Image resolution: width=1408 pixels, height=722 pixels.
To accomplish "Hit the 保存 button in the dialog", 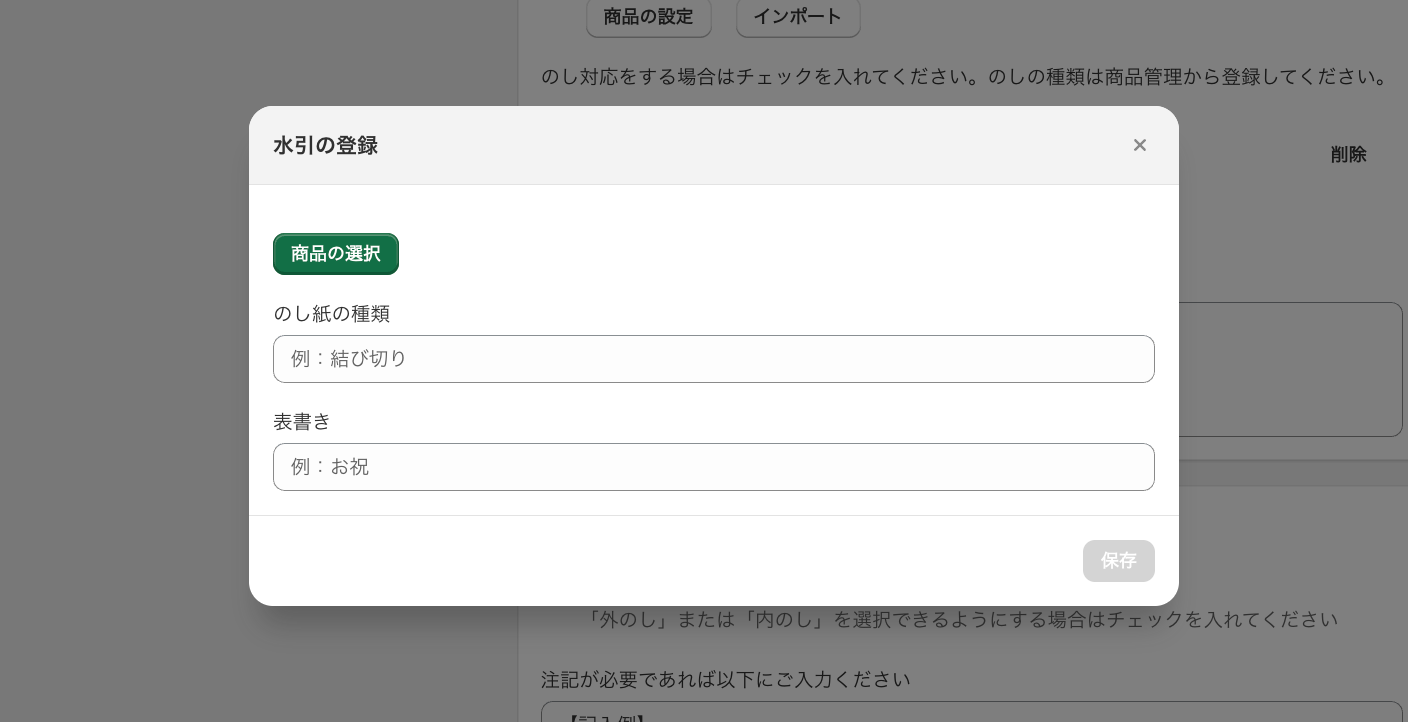I will click(x=1118, y=561).
